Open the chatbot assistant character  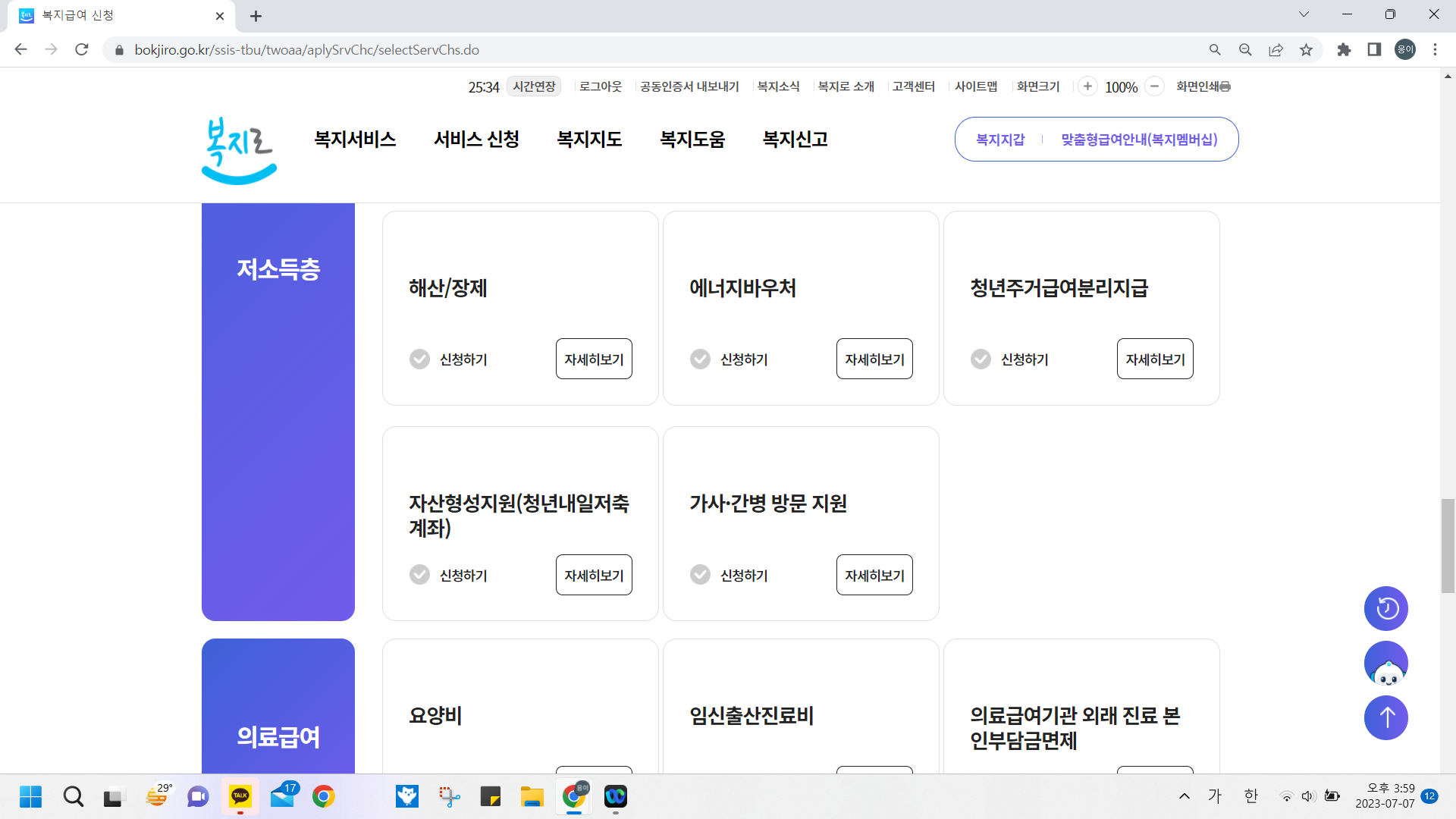click(1385, 663)
